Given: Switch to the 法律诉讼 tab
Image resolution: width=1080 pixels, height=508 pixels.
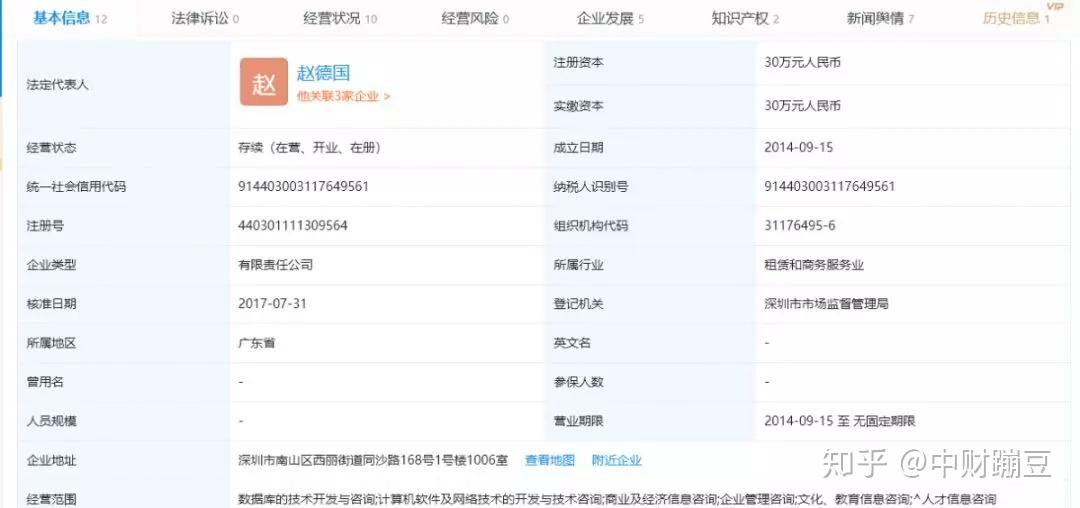Looking at the screenshot, I should point(205,19).
